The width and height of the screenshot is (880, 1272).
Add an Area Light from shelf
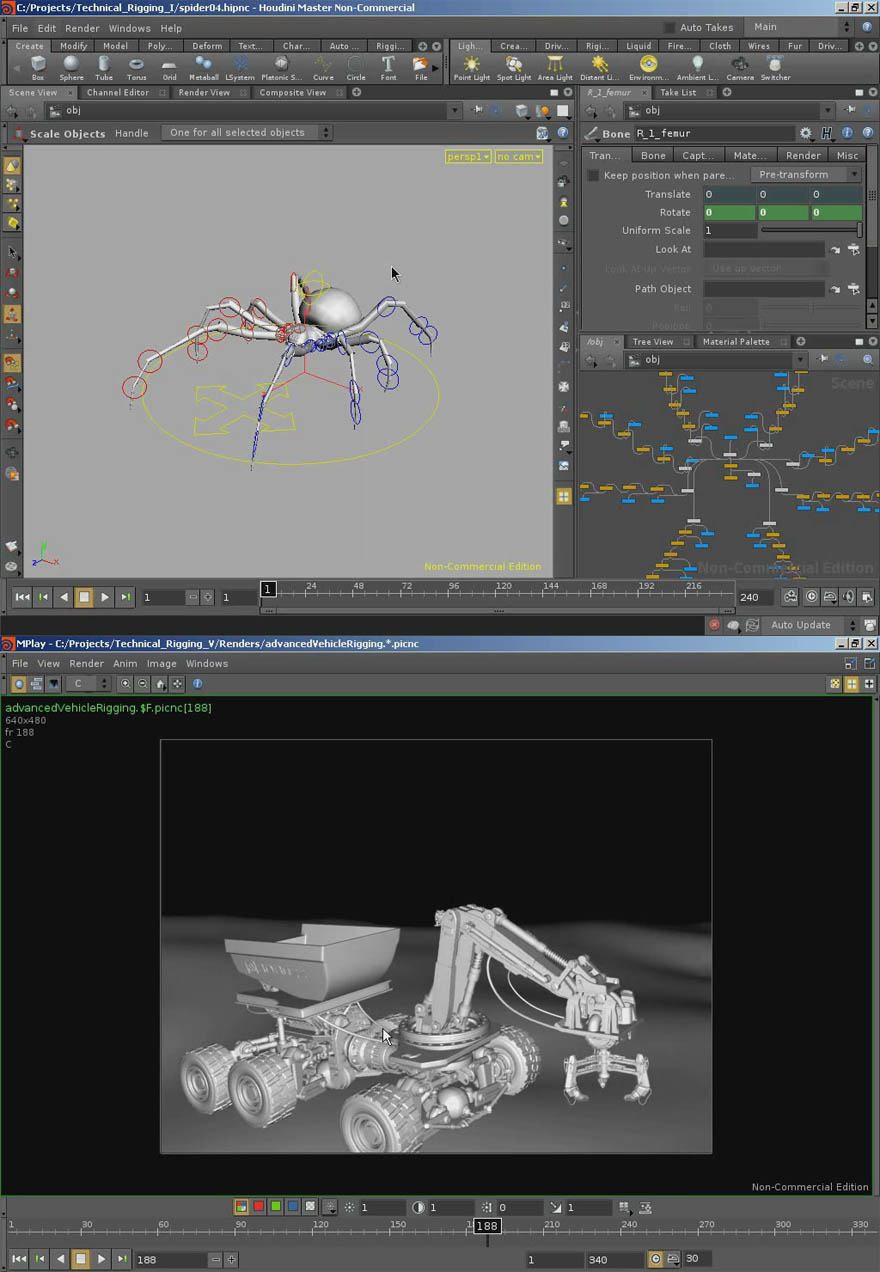point(555,67)
